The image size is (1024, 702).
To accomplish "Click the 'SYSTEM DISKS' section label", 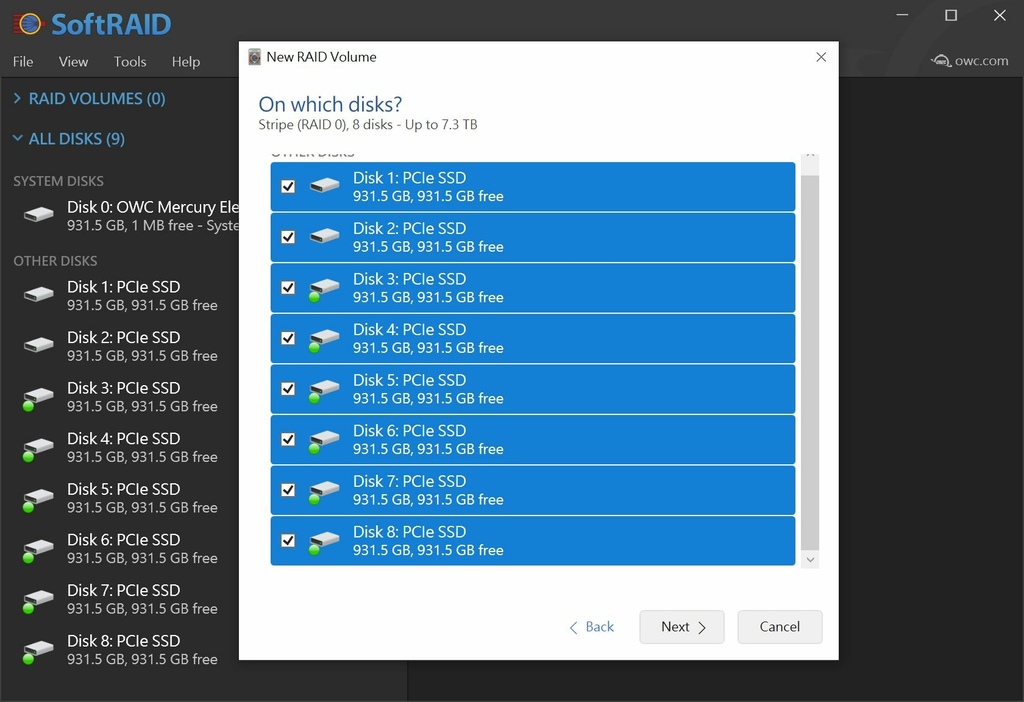I will coord(58,181).
